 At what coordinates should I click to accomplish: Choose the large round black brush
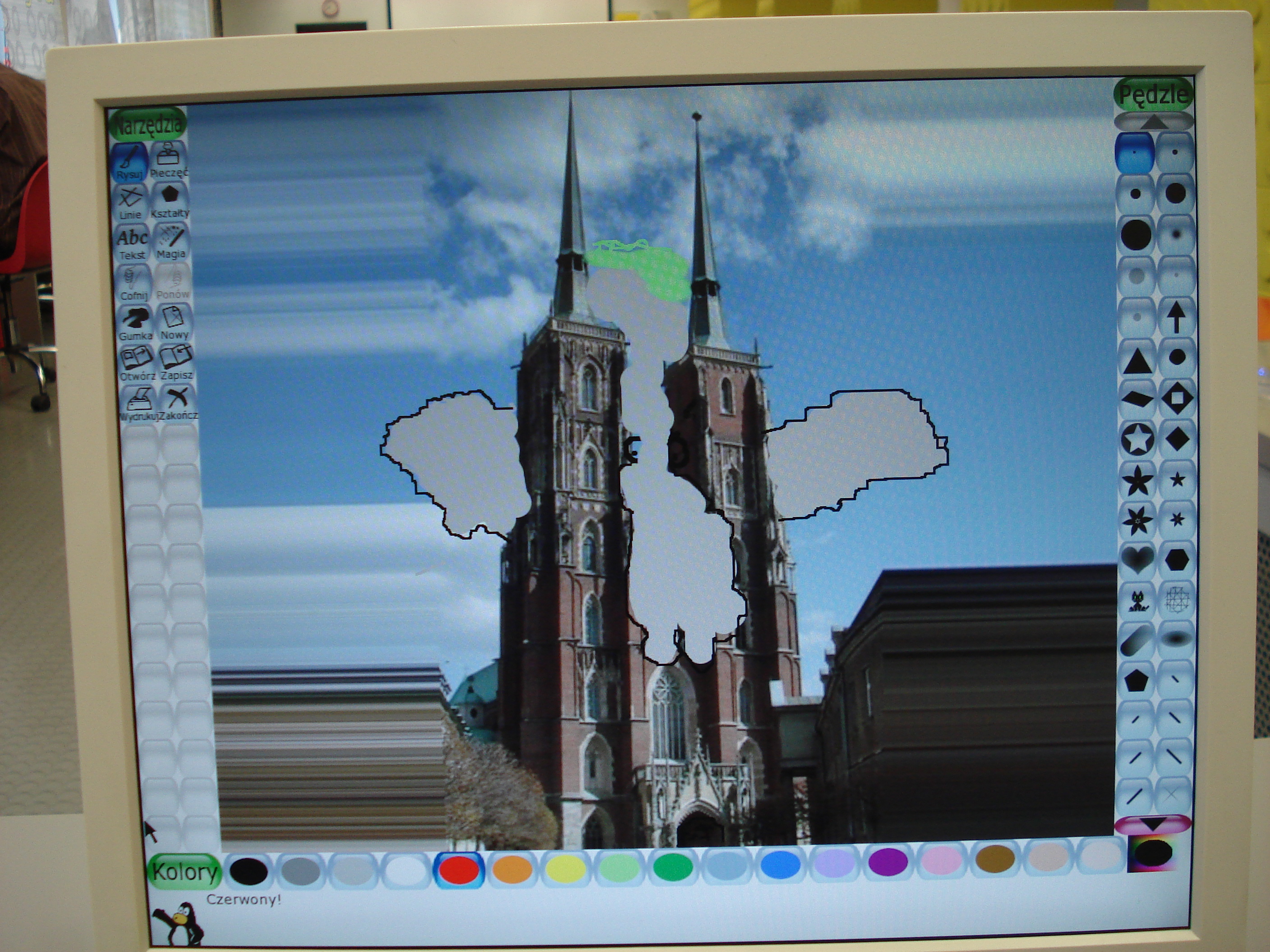(x=1136, y=235)
